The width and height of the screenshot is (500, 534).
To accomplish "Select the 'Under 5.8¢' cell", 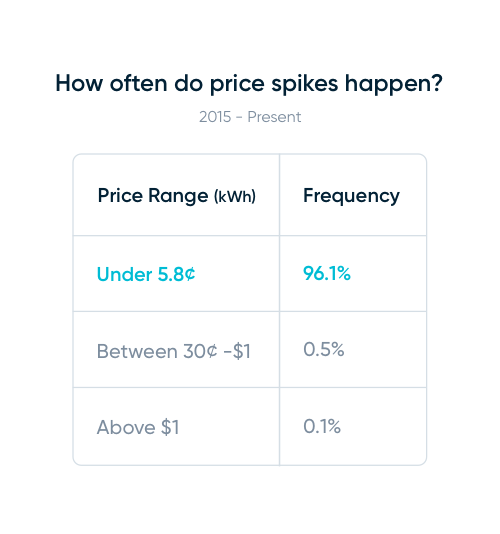I will tap(146, 274).
